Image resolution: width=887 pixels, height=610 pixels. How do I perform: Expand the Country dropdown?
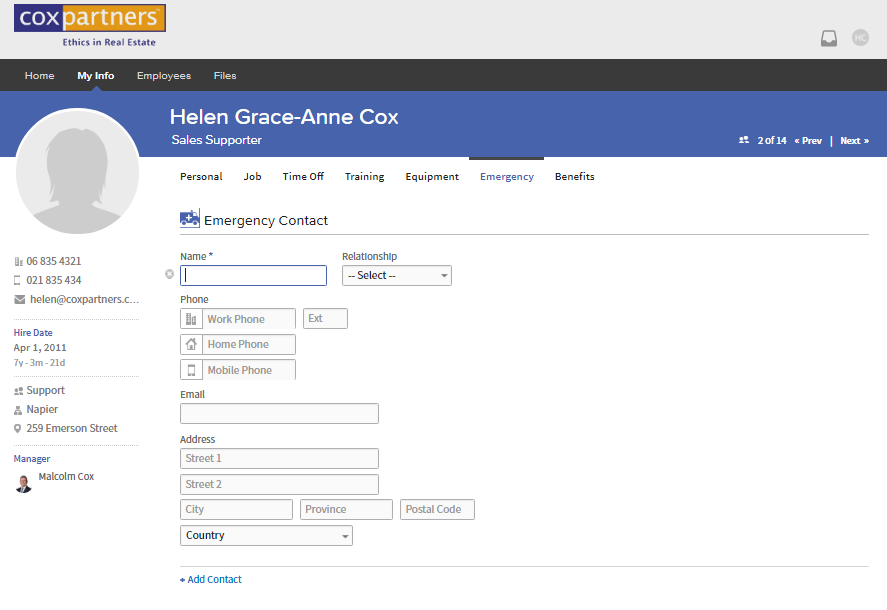[266, 536]
